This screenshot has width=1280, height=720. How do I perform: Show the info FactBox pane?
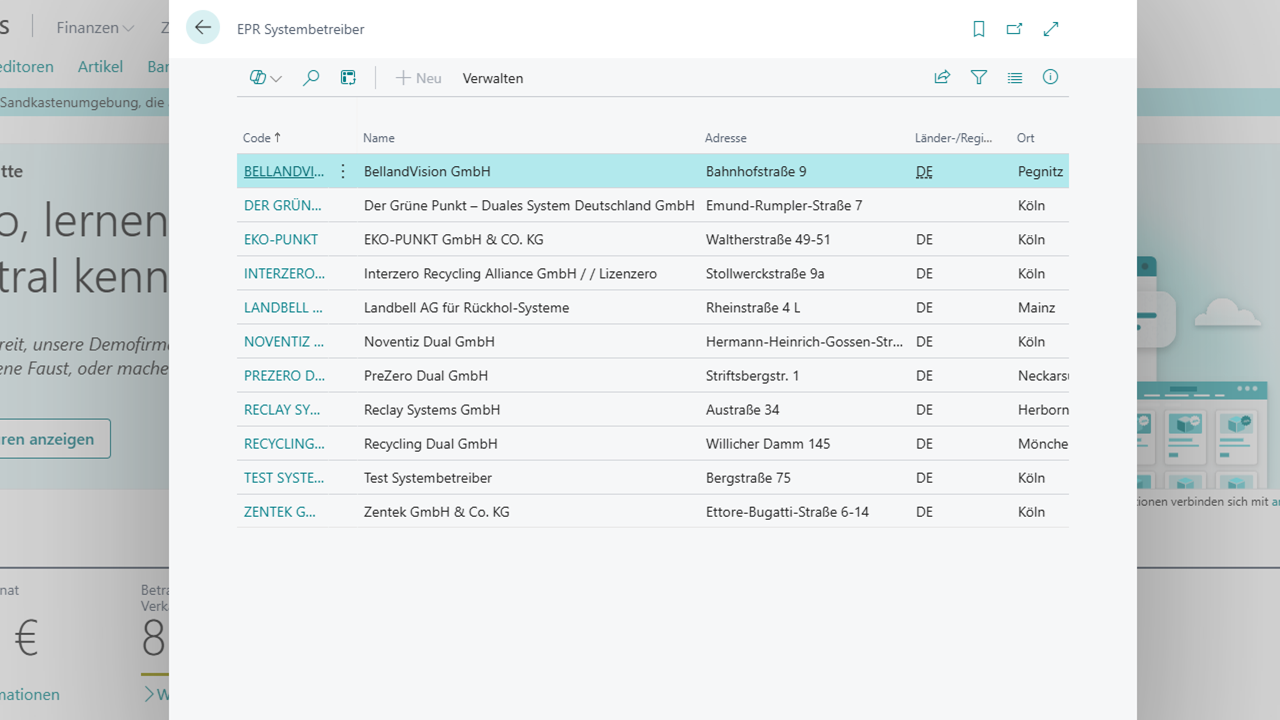(x=1050, y=77)
